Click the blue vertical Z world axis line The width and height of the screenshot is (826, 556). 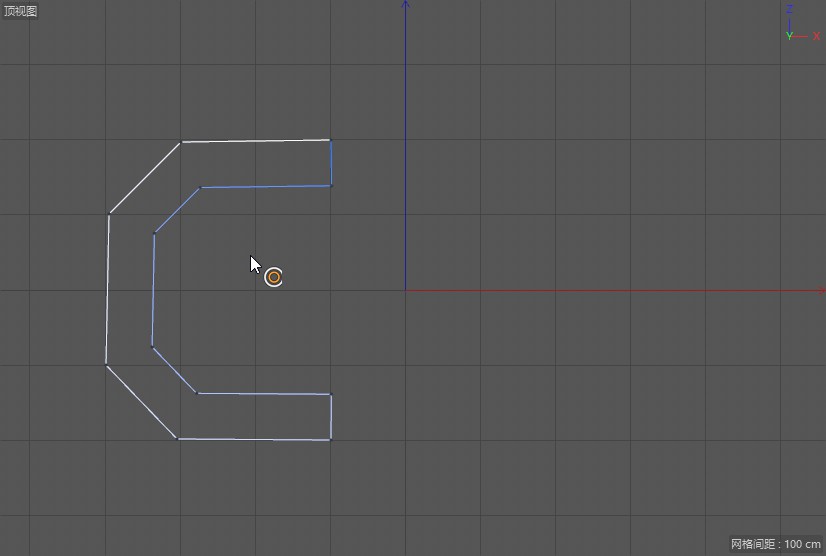[405, 145]
